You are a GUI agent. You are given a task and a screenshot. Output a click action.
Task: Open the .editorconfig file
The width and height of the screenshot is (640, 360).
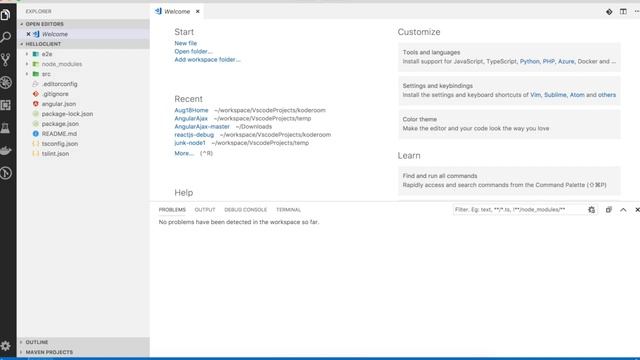pos(60,84)
